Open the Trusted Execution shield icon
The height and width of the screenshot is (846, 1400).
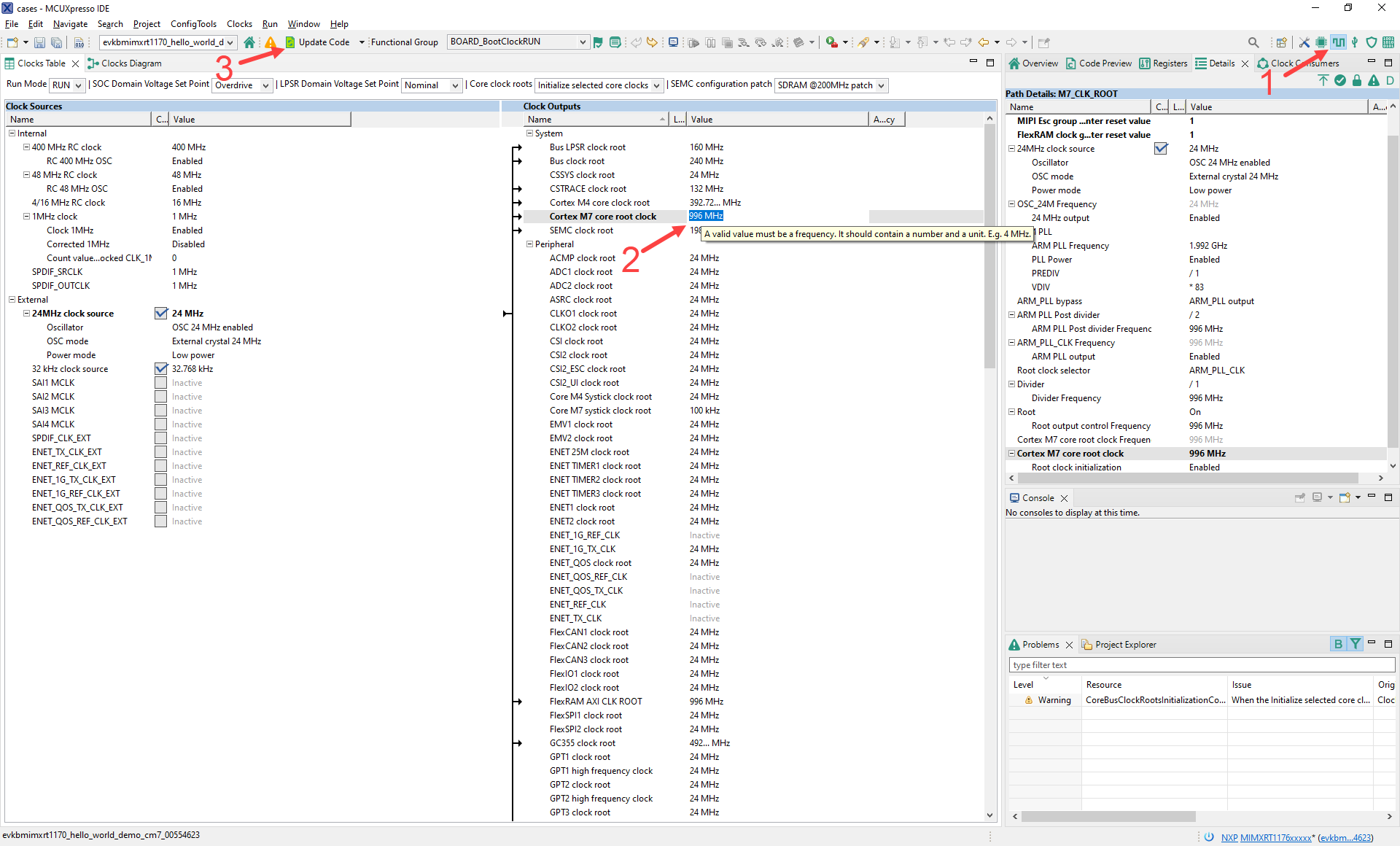pyautogui.click(x=1371, y=42)
